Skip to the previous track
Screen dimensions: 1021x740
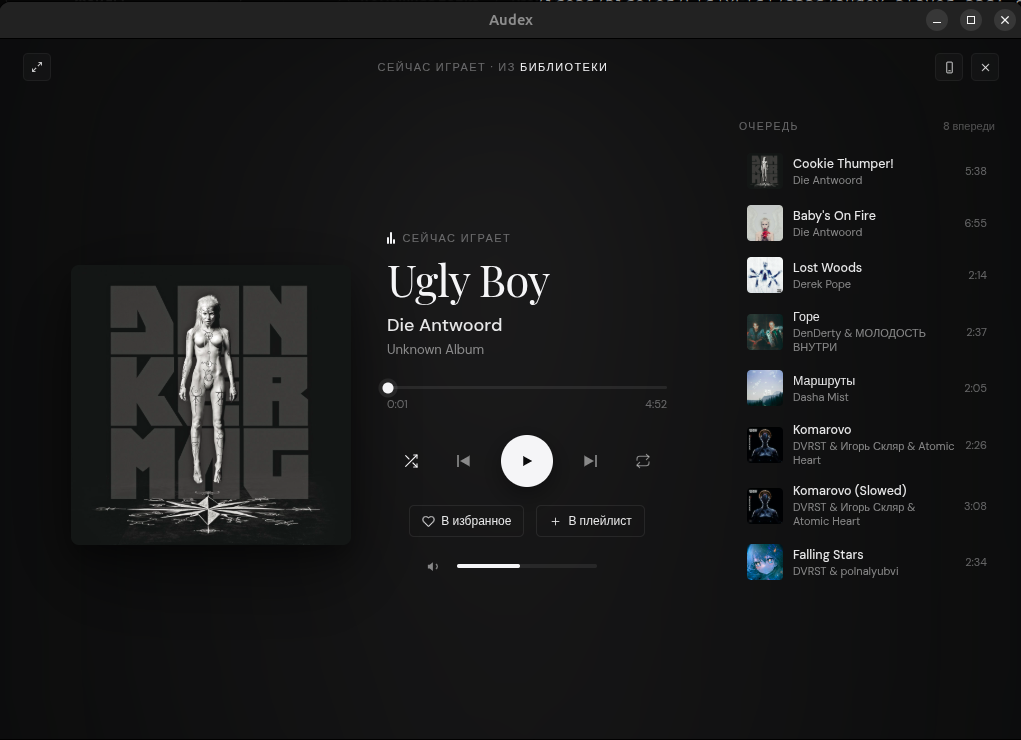(x=463, y=461)
